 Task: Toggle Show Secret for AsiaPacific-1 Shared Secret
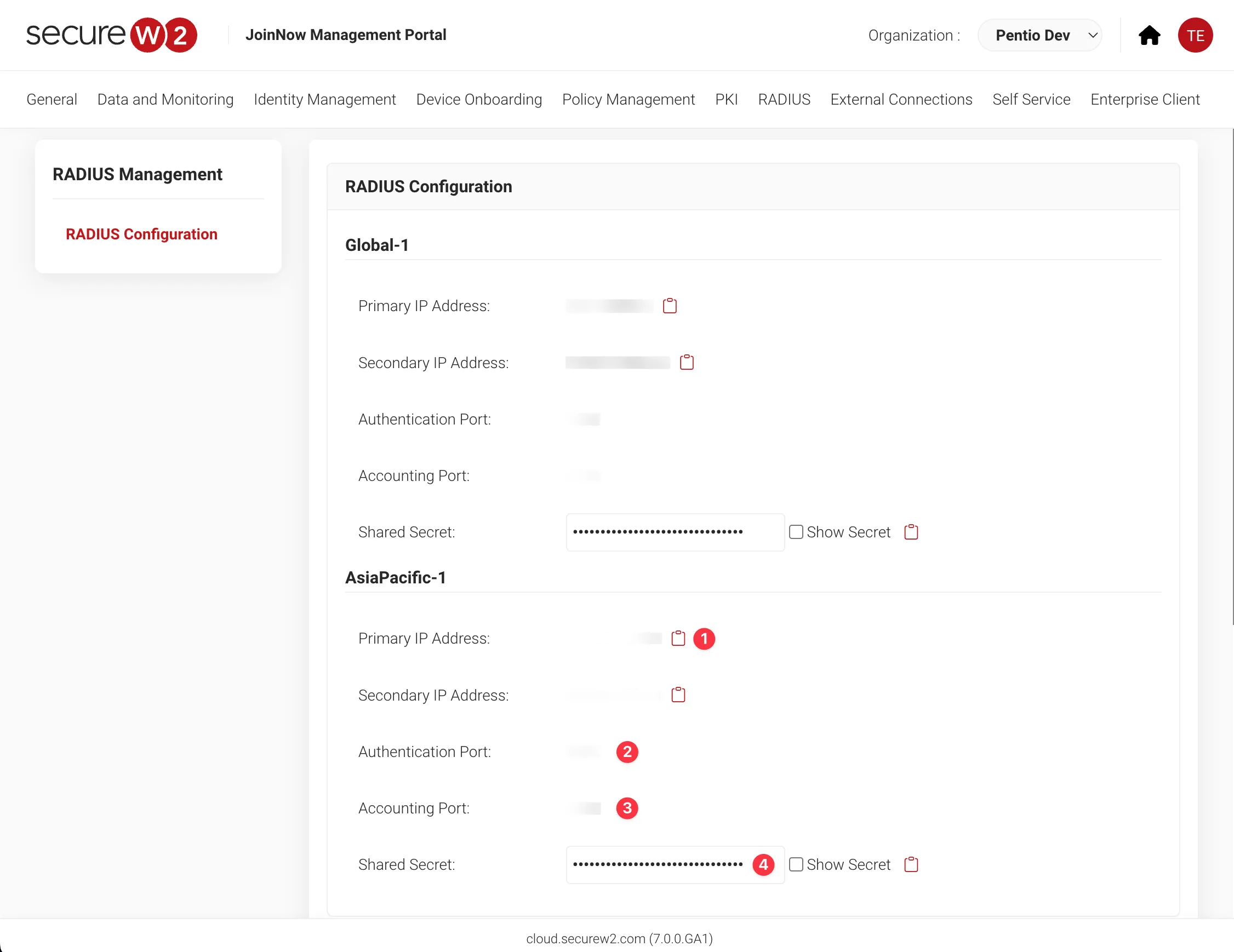796,864
